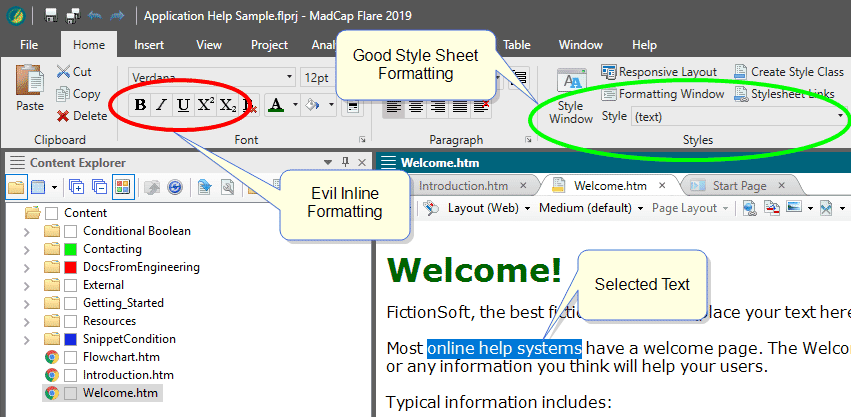Image resolution: width=851 pixels, height=417 pixels.
Task: Apply Bold formatting
Action: coord(140,105)
